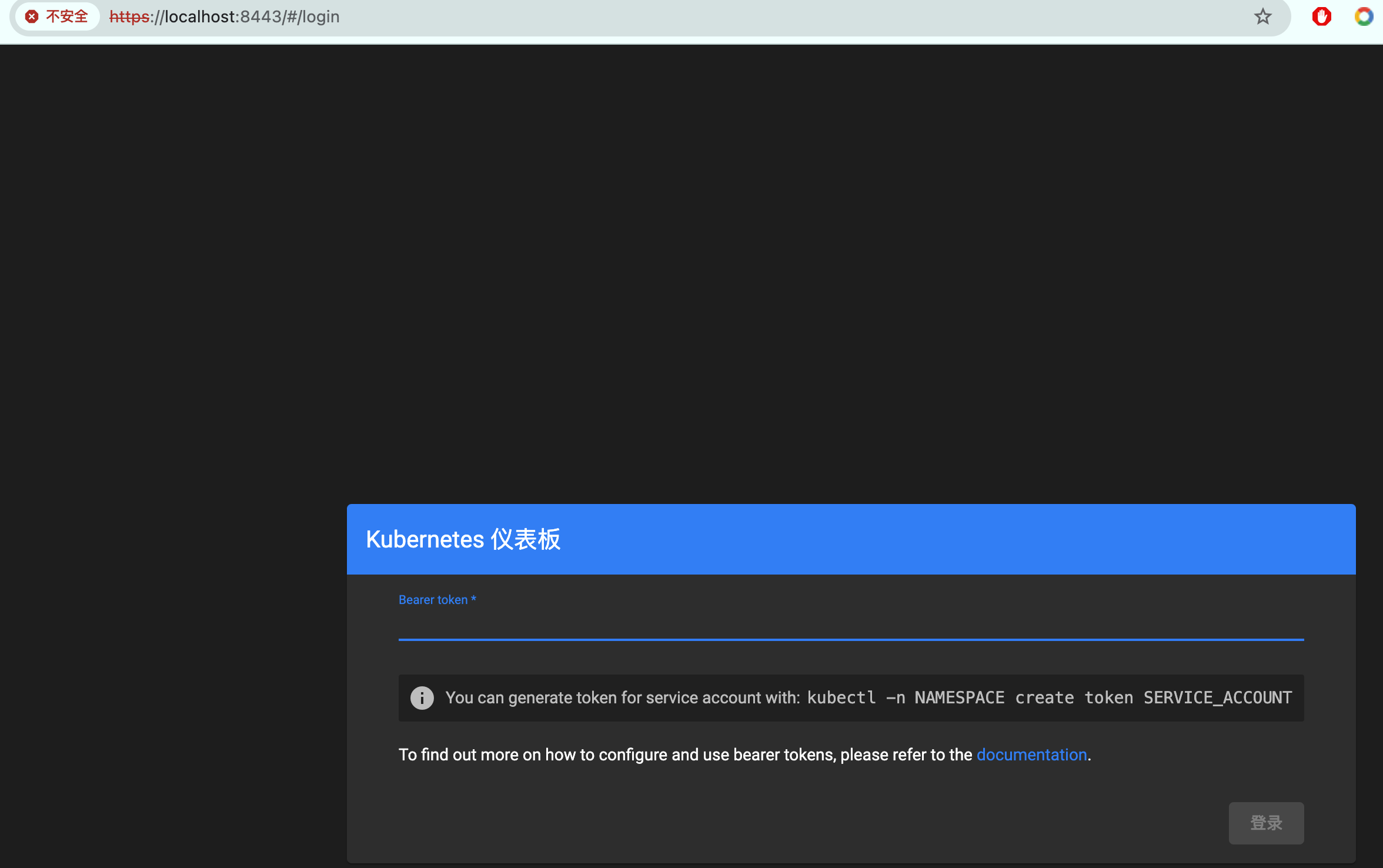
Task: Click the localhost:8443/#/login URL text
Action: point(253,16)
